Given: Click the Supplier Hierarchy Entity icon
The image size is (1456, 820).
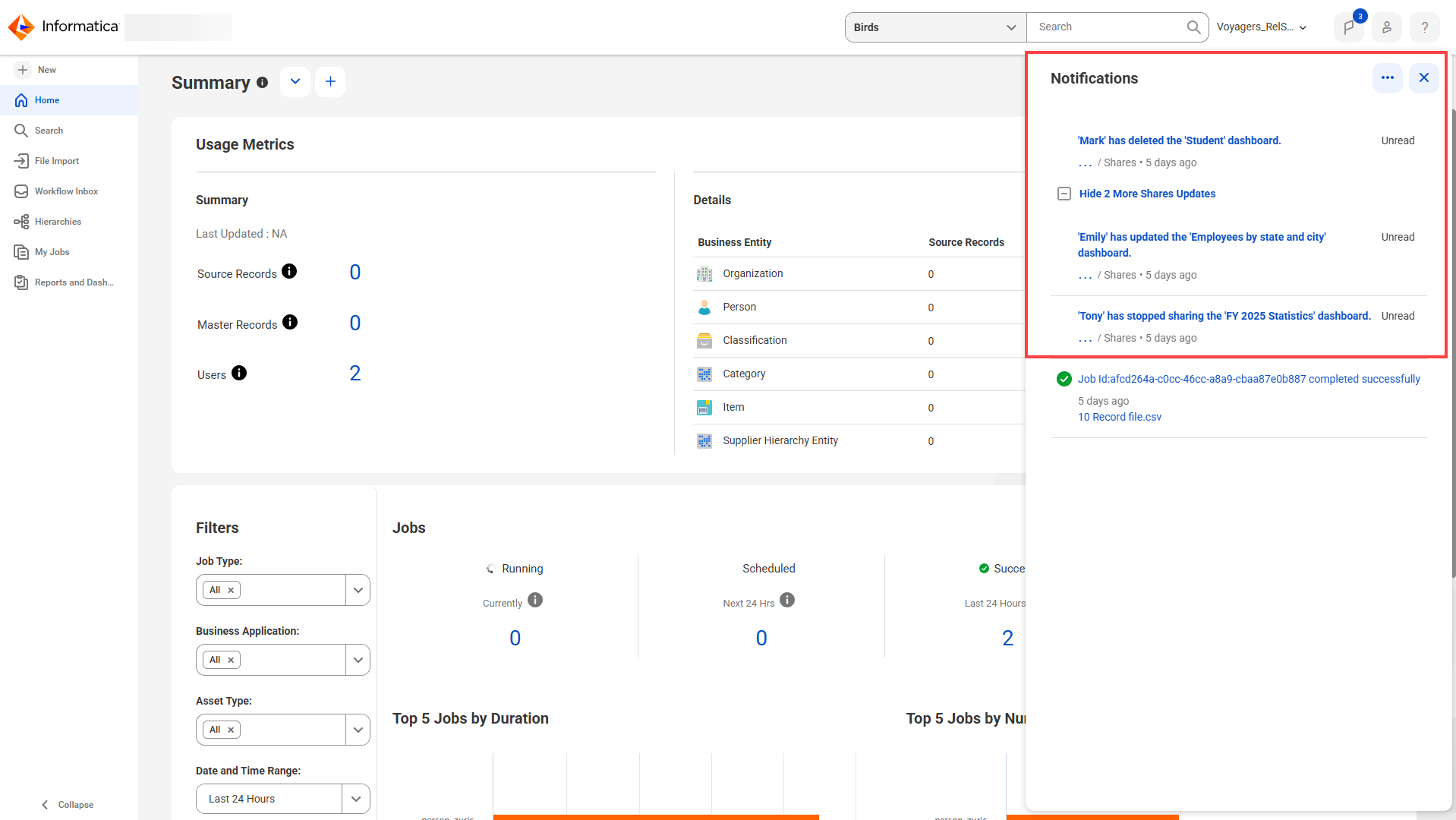Looking at the screenshot, I should pos(704,441).
